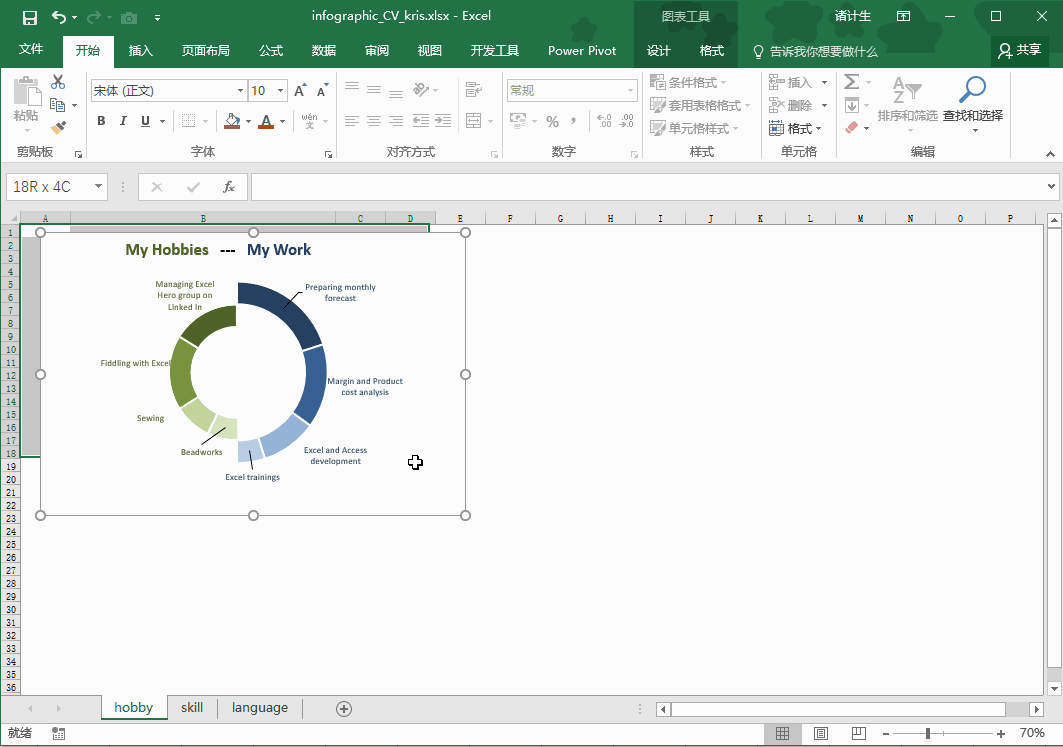This screenshot has height=747, width=1063.
Task: Add a new sheet with plus button
Action: [344, 709]
